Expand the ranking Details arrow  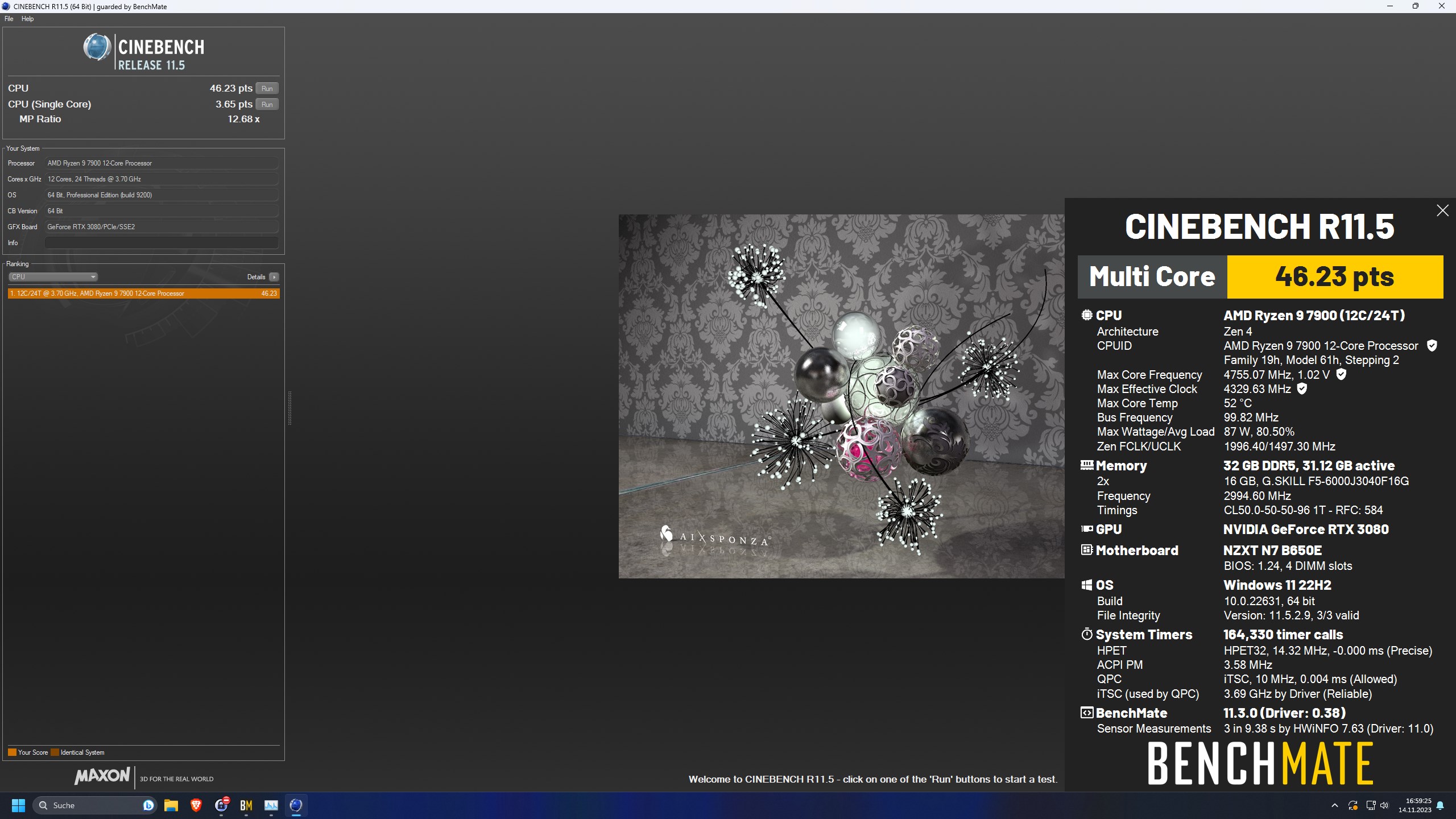[x=274, y=277]
